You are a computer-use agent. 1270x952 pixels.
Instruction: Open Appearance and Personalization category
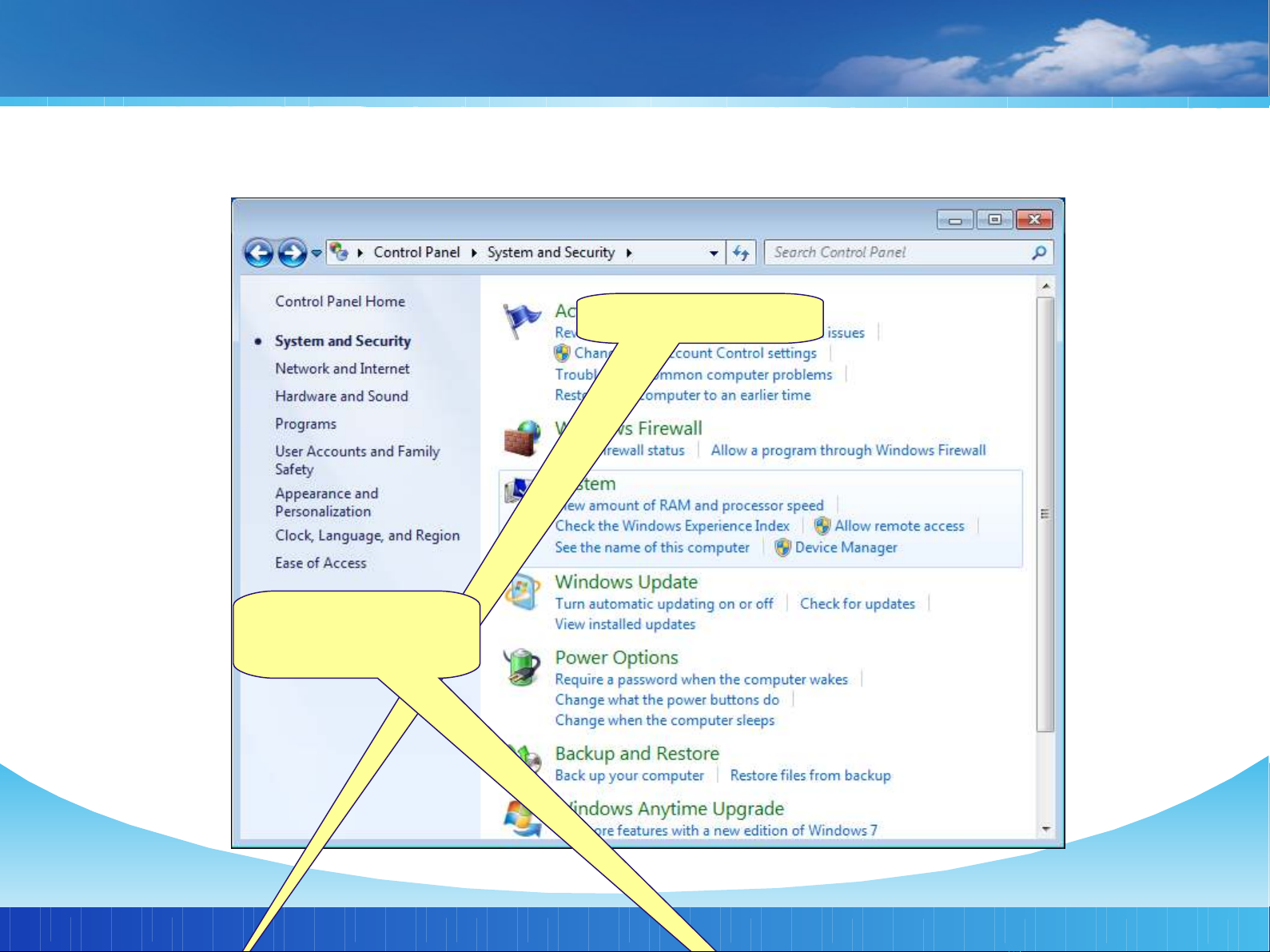point(327,503)
